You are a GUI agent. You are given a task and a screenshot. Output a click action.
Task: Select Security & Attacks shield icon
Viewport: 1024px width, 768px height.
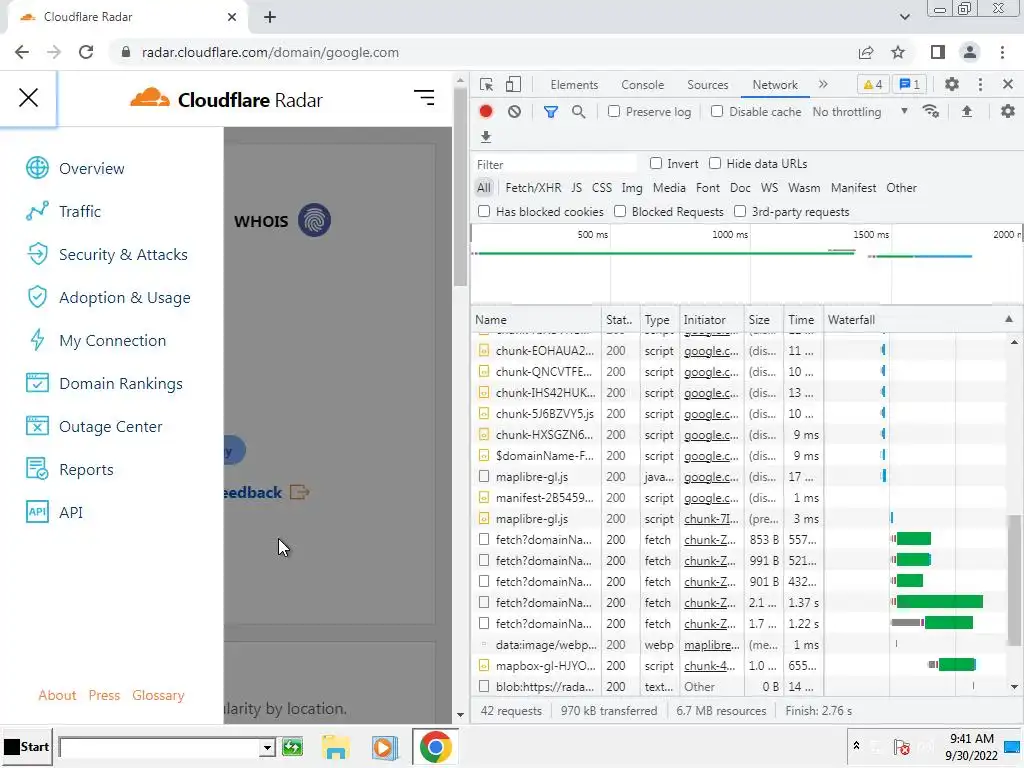(x=37, y=254)
